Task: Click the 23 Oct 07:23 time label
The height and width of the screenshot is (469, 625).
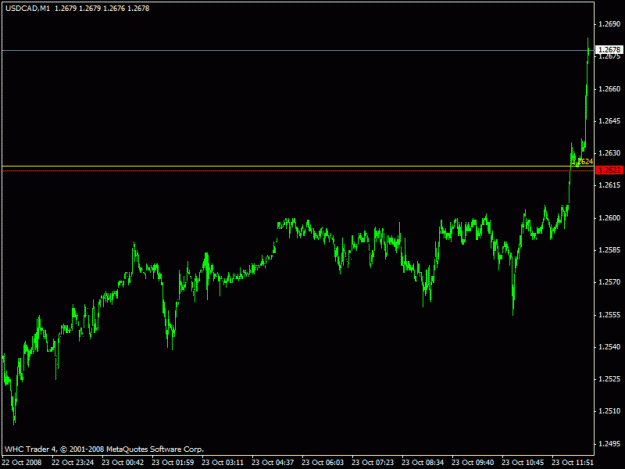Action: tap(372, 463)
